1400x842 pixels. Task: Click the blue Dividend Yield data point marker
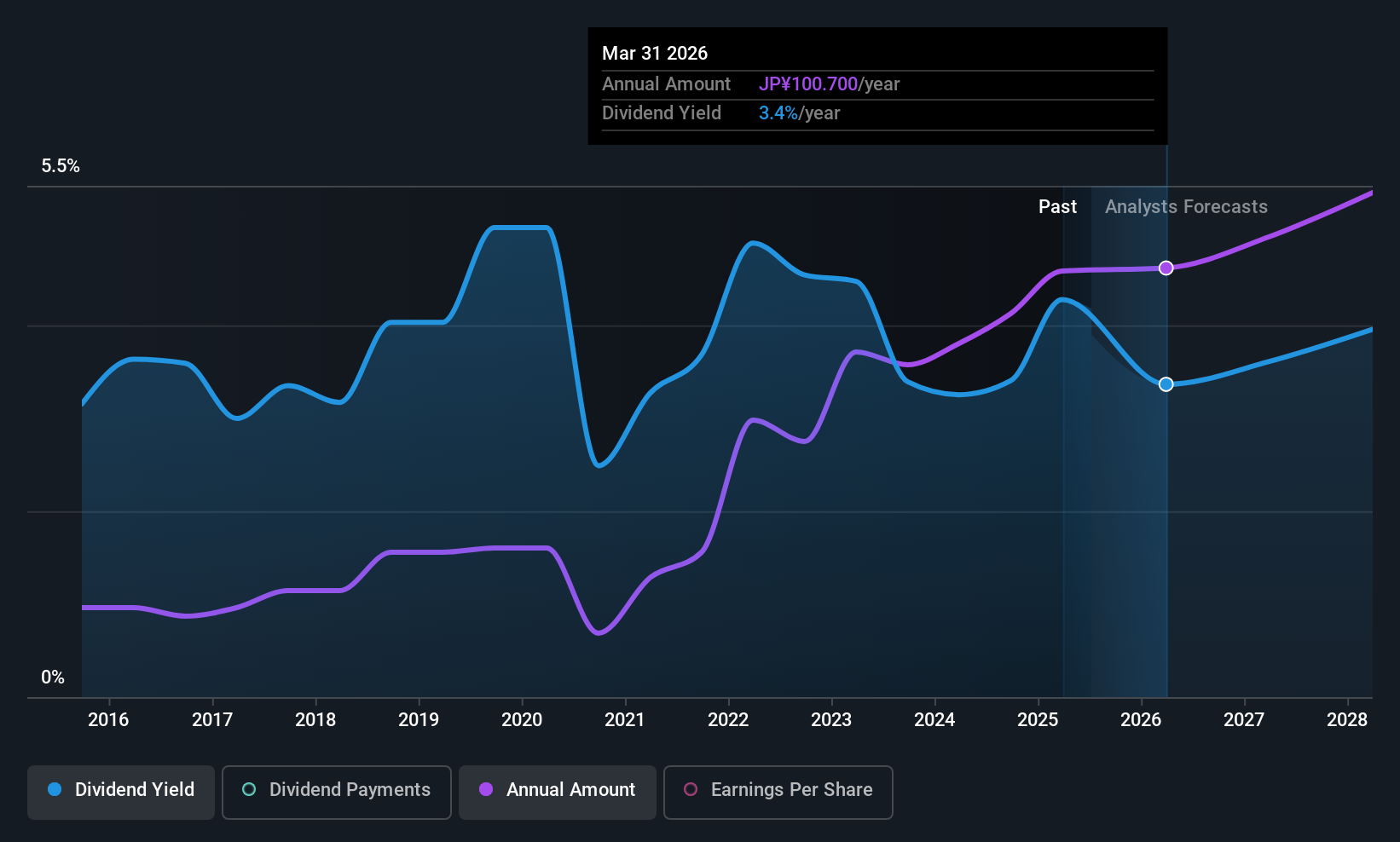[1166, 384]
